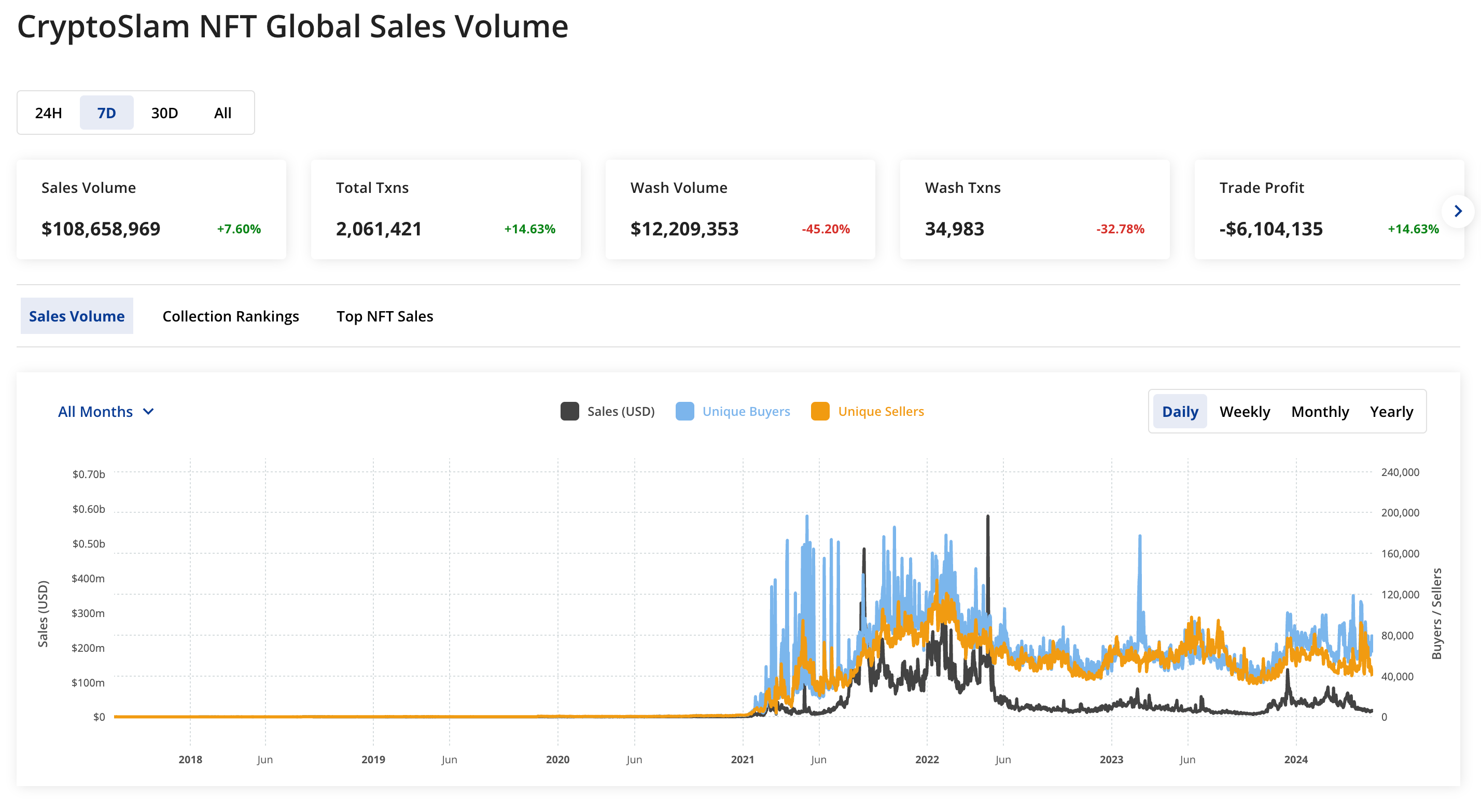The width and height of the screenshot is (1481, 812).
Task: Click the chevron beside All Months
Action: click(x=148, y=412)
